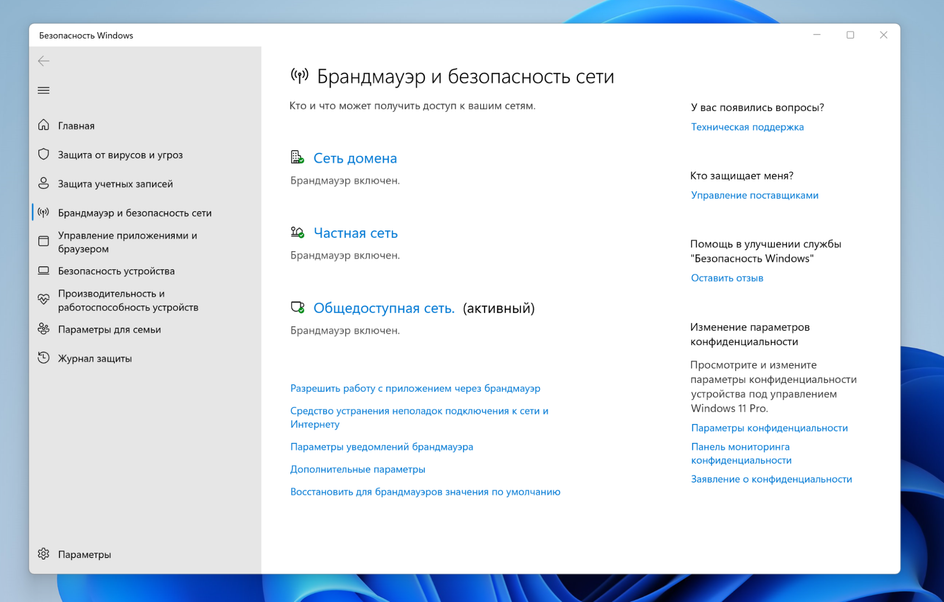Click Разрешить работу с приложением через брандмауэр
944x602 pixels.
click(x=415, y=388)
